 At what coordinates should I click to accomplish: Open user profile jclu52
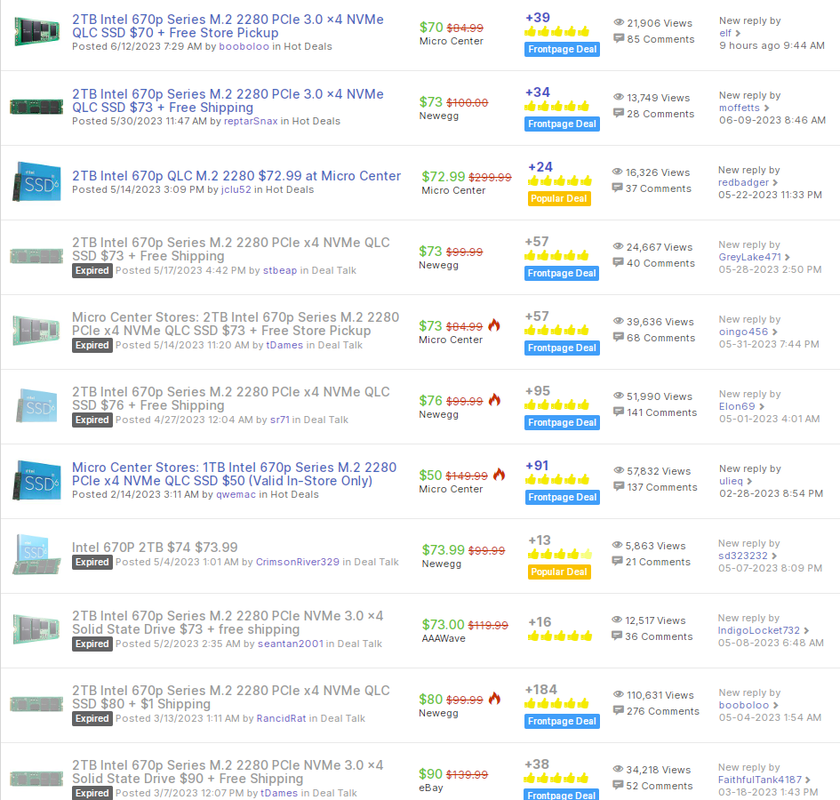pos(236,190)
